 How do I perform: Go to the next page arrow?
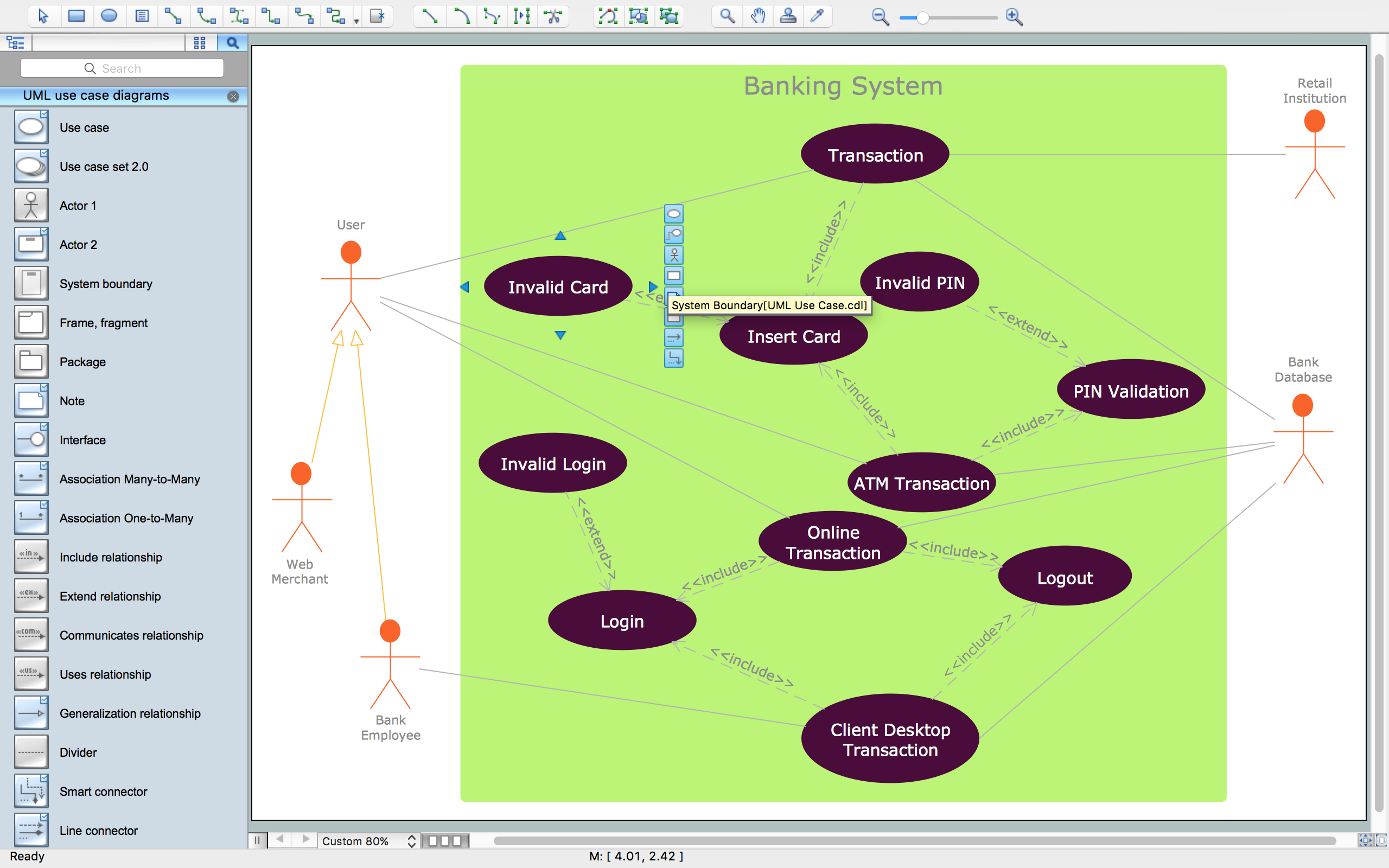306,839
